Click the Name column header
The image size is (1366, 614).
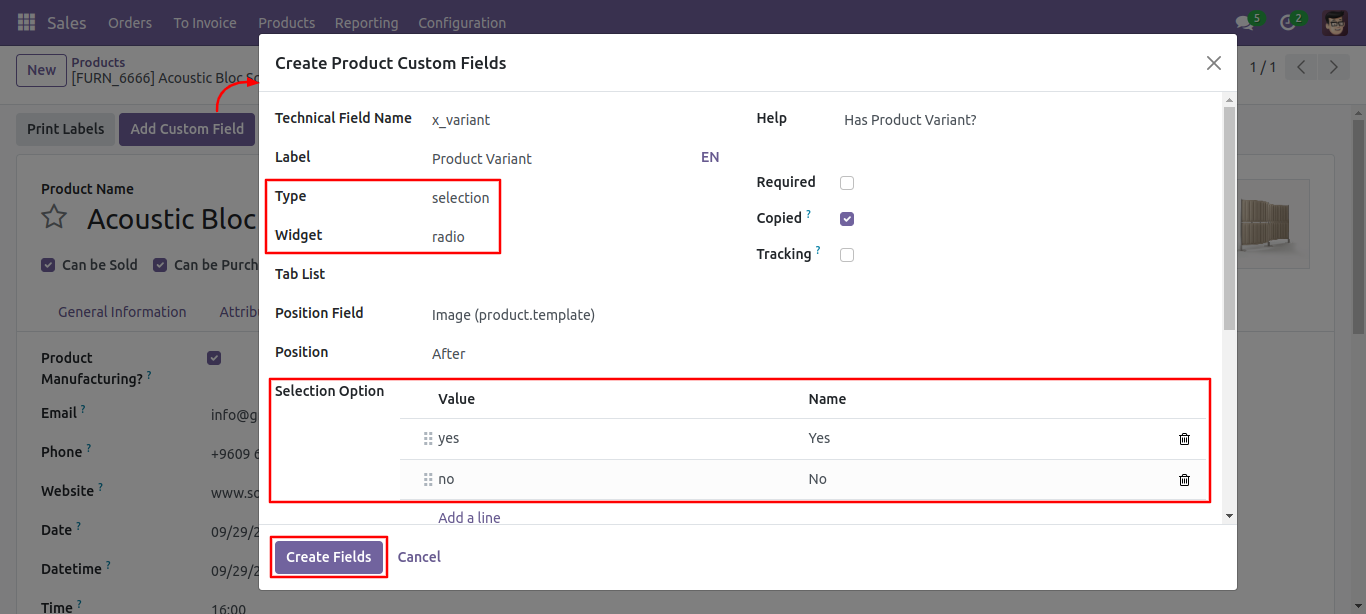[x=827, y=399]
